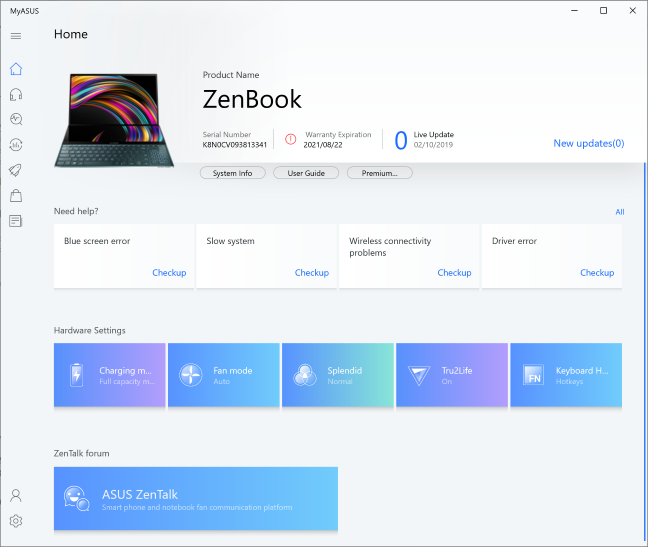Go to Home via sidebar house icon
The width and height of the screenshot is (648, 547).
coord(16,69)
